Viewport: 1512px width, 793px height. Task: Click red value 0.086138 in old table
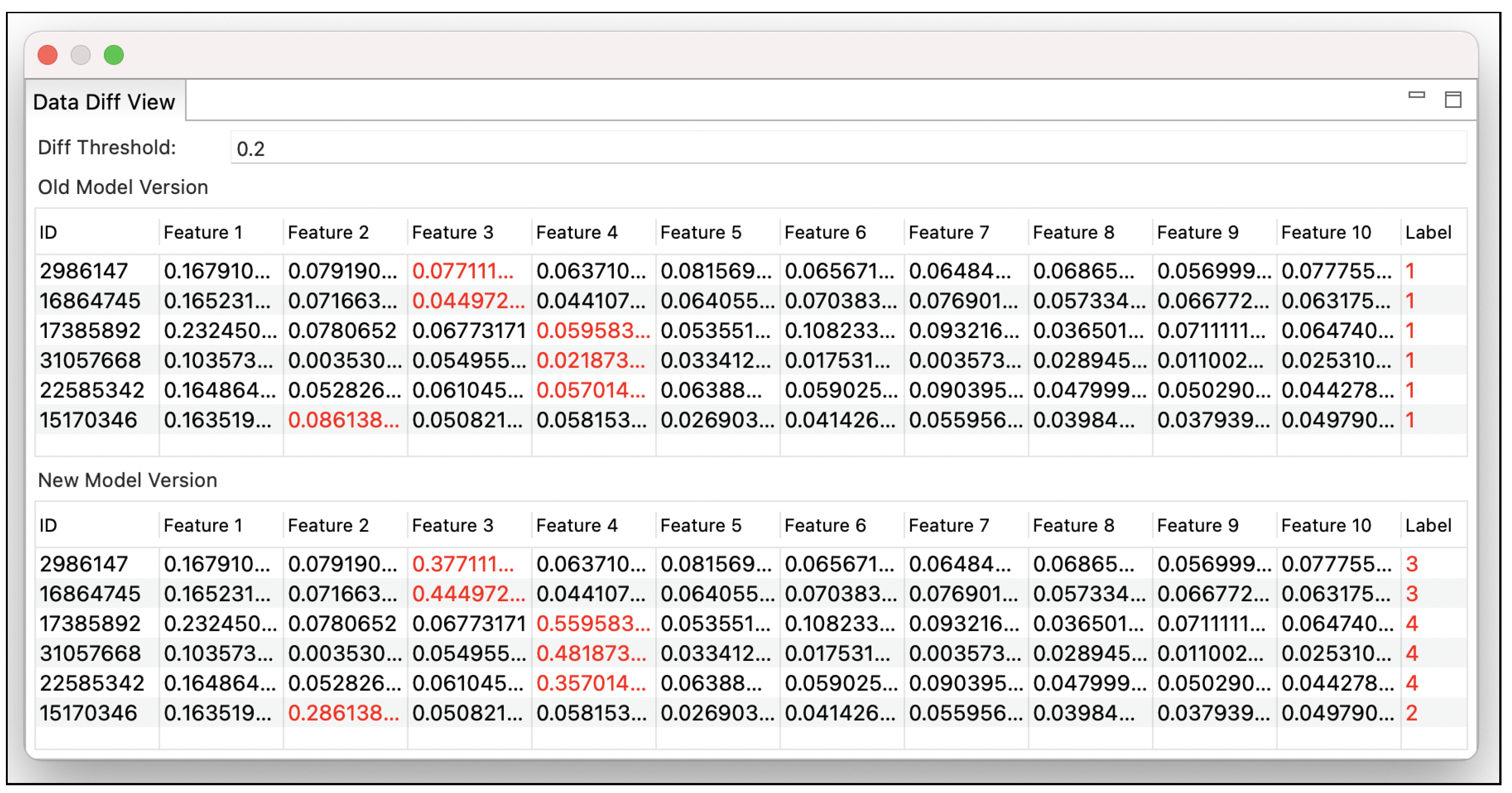point(343,420)
